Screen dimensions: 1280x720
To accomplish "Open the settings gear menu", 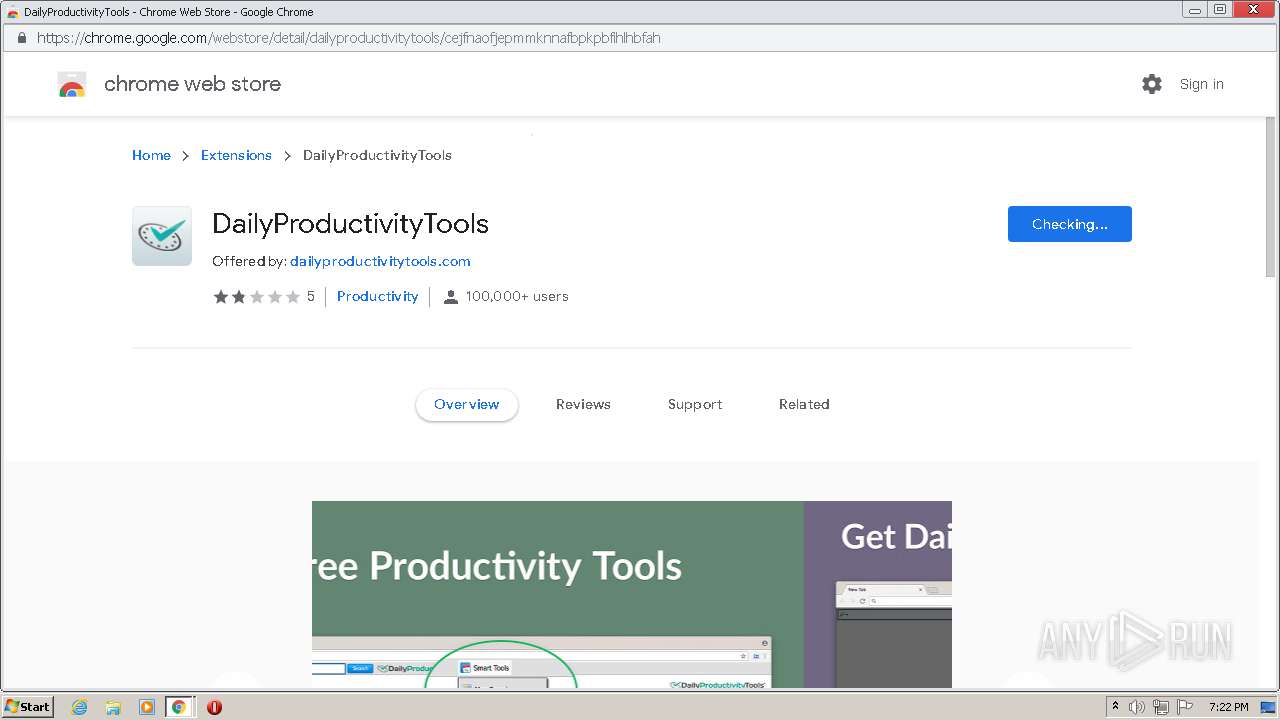I will 1152,84.
